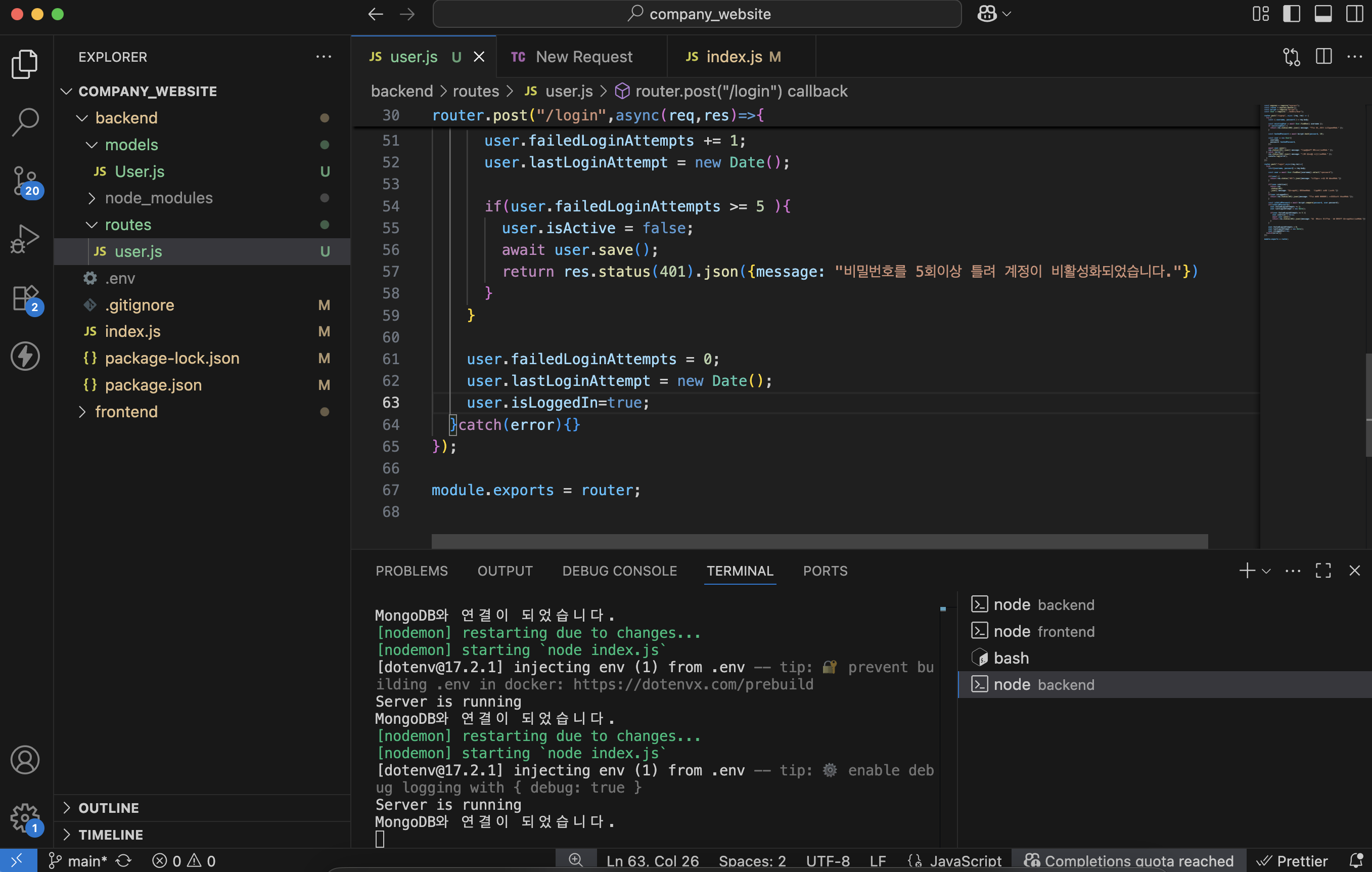Expand the OUTLINE section
Viewport: 1372px width, 872px height.
[202, 808]
